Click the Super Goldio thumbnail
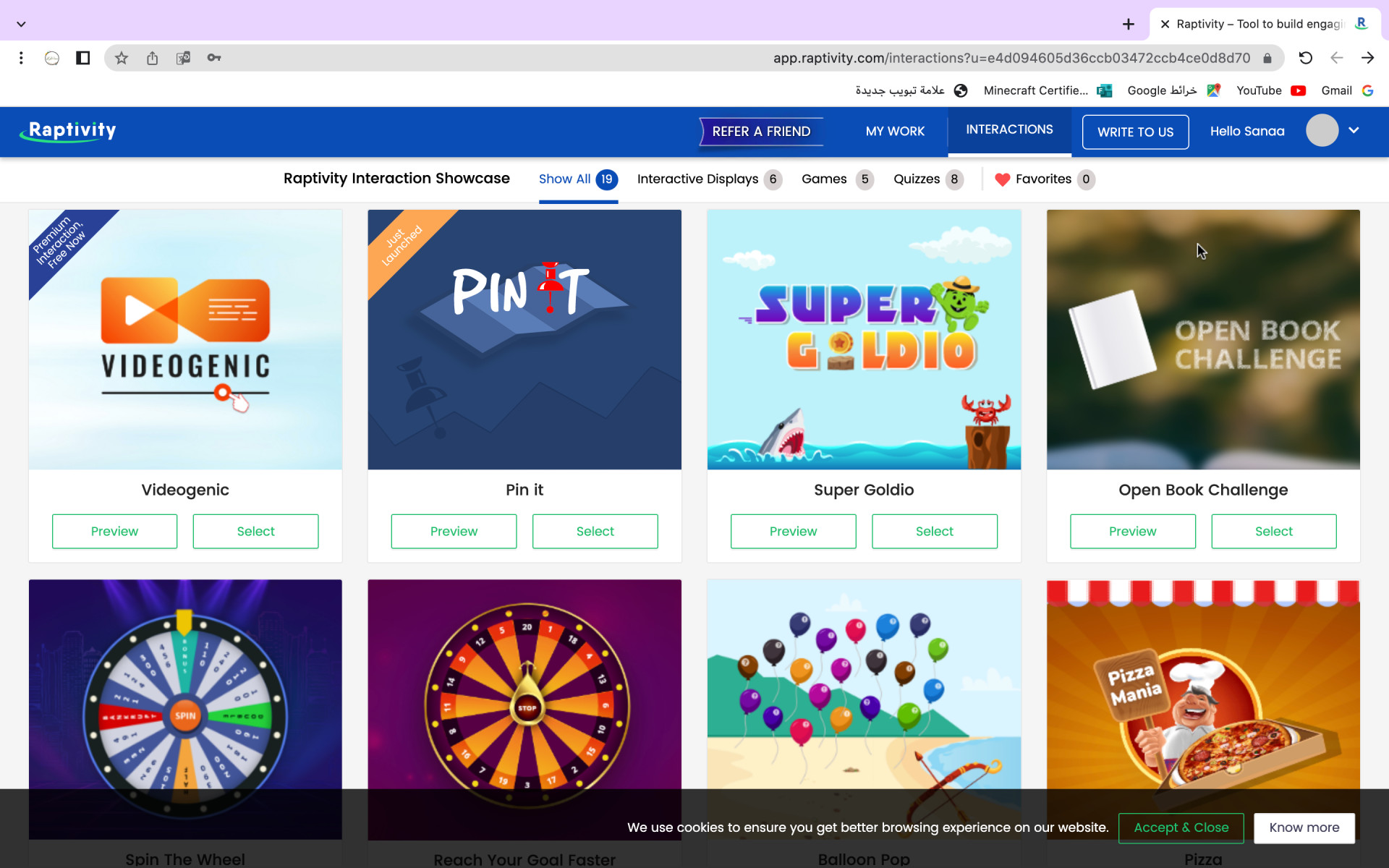 pos(864,339)
